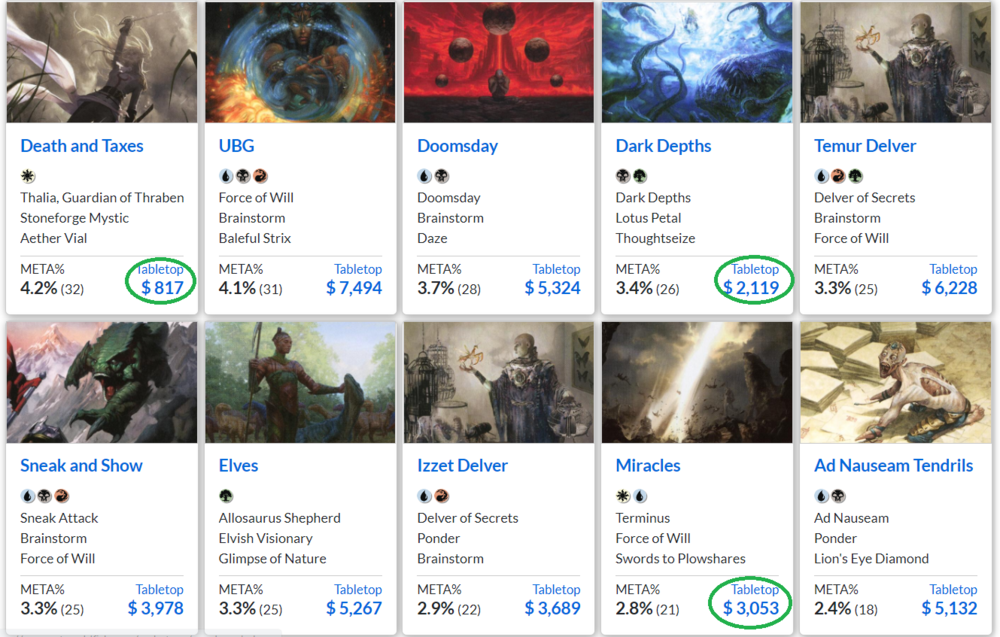Open the Temur Delver archetype link
The width and height of the screenshot is (1000, 637).
pos(865,146)
